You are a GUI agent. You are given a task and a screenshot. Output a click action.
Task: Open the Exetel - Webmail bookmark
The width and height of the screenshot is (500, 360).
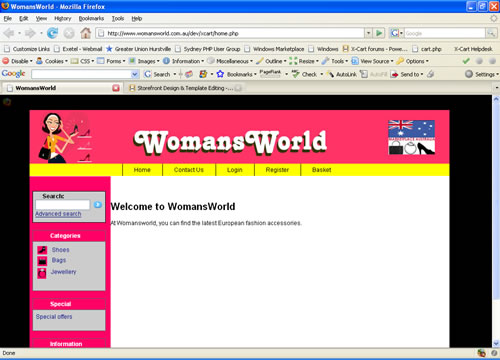coord(78,49)
